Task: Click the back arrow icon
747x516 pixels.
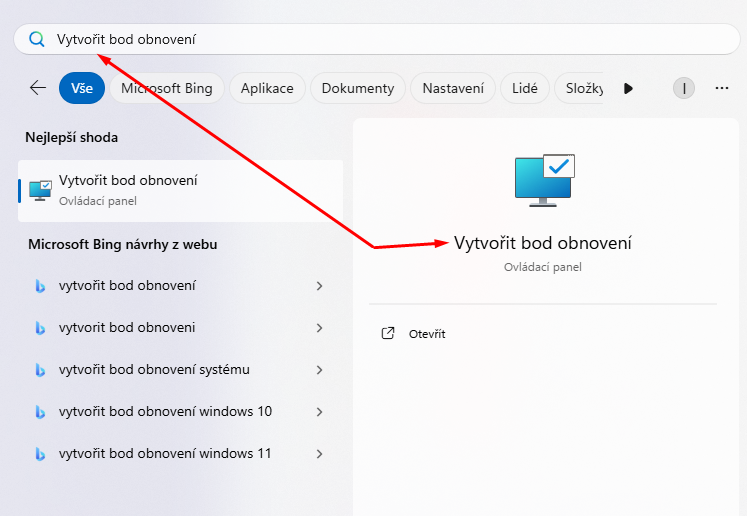Action: pos(38,88)
